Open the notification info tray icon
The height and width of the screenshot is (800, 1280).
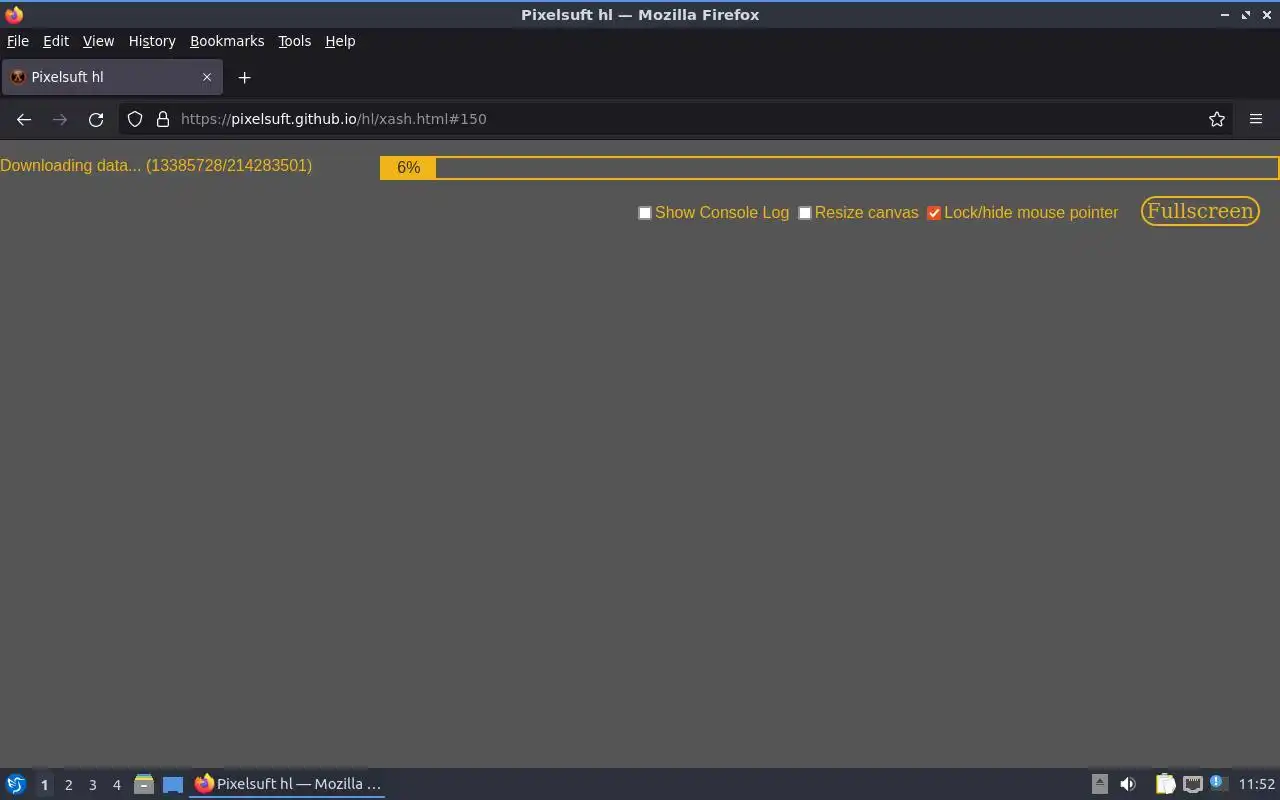[1217, 783]
